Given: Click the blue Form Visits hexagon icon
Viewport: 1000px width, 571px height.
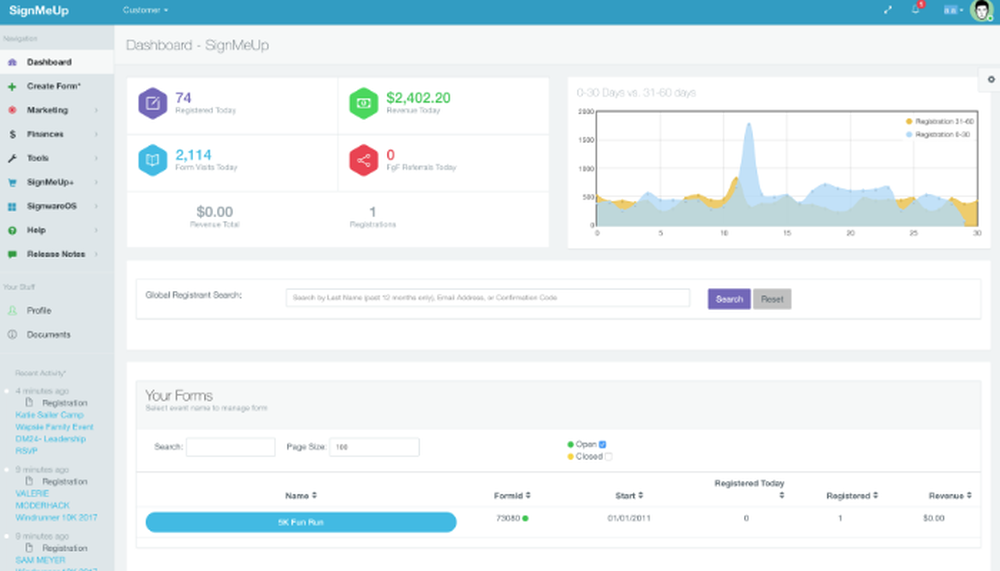Looking at the screenshot, I should point(152,160).
